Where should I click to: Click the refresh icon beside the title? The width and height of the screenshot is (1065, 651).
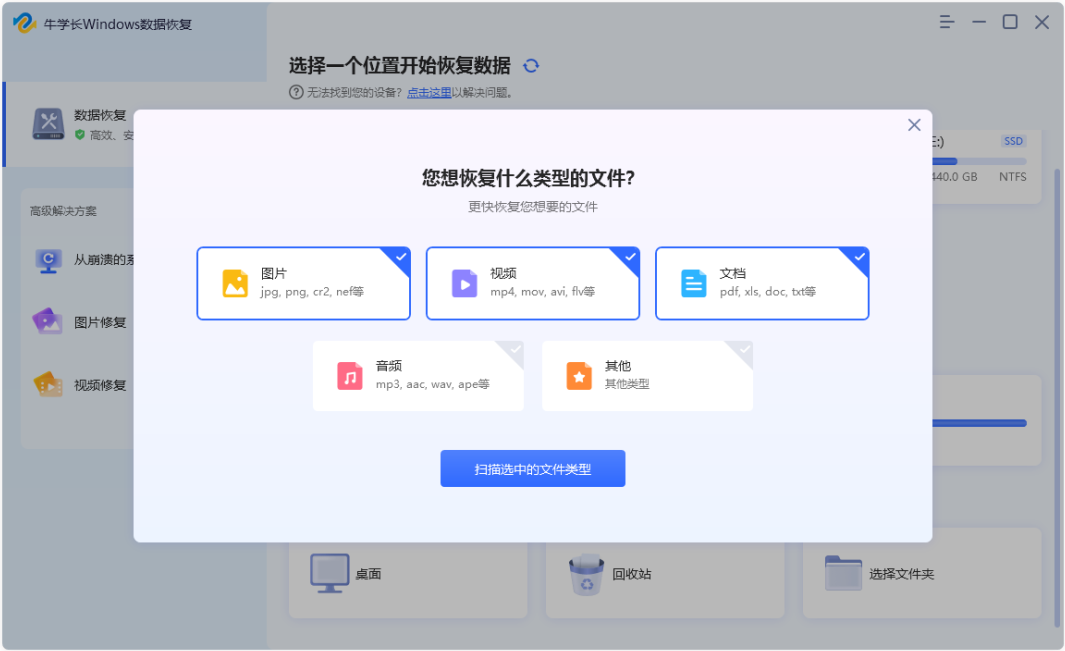(x=530, y=65)
